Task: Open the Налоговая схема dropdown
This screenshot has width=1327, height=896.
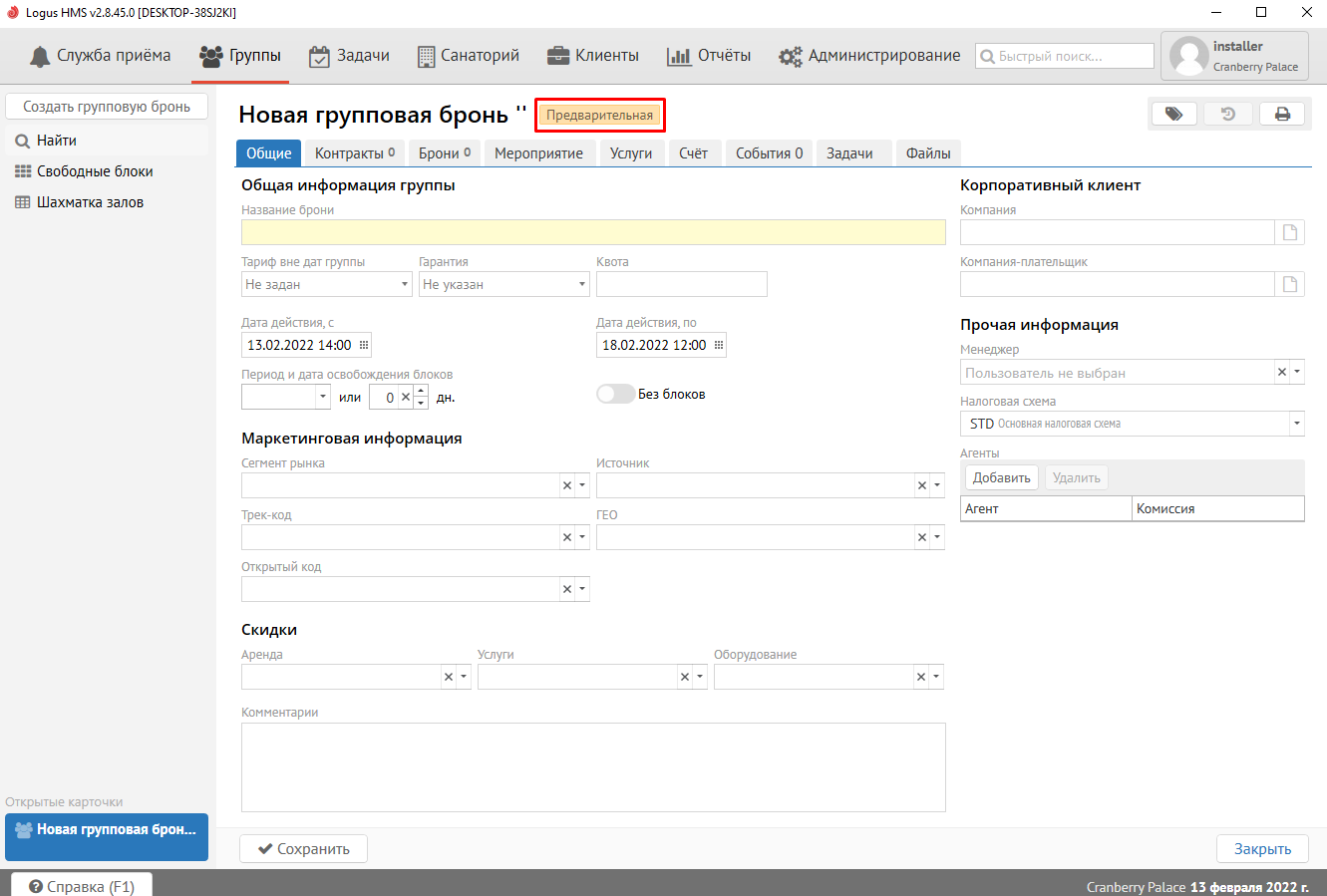Action: click(1296, 424)
